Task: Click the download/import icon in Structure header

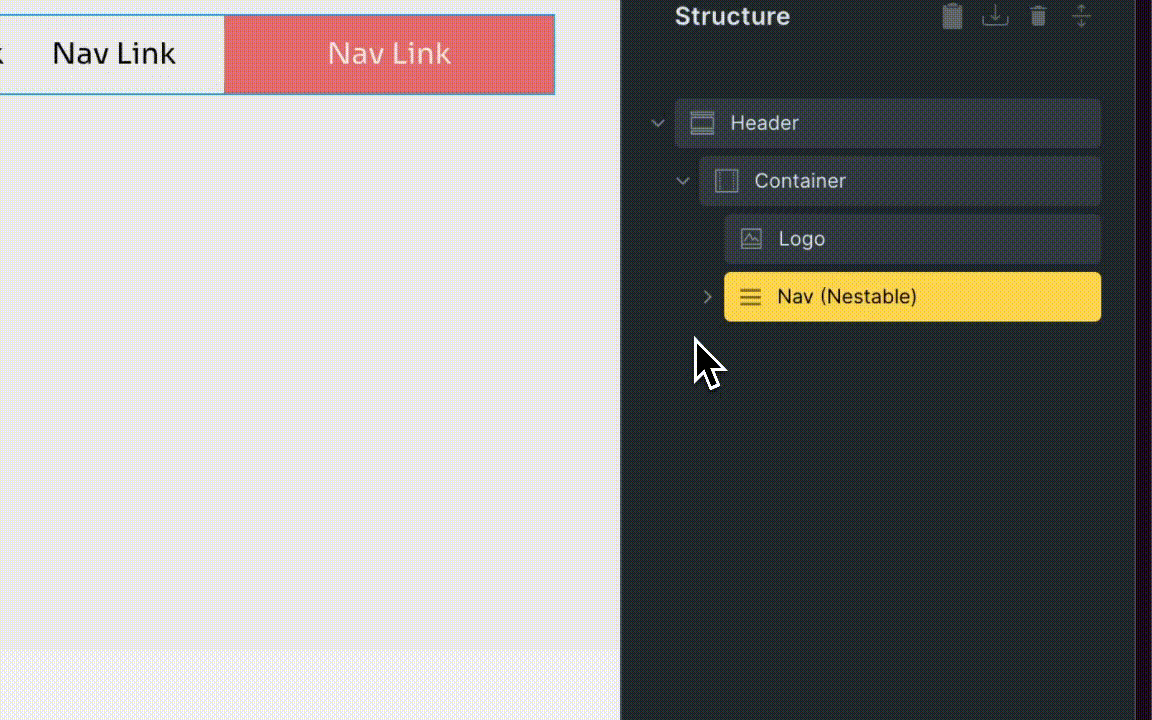Action: coord(995,16)
